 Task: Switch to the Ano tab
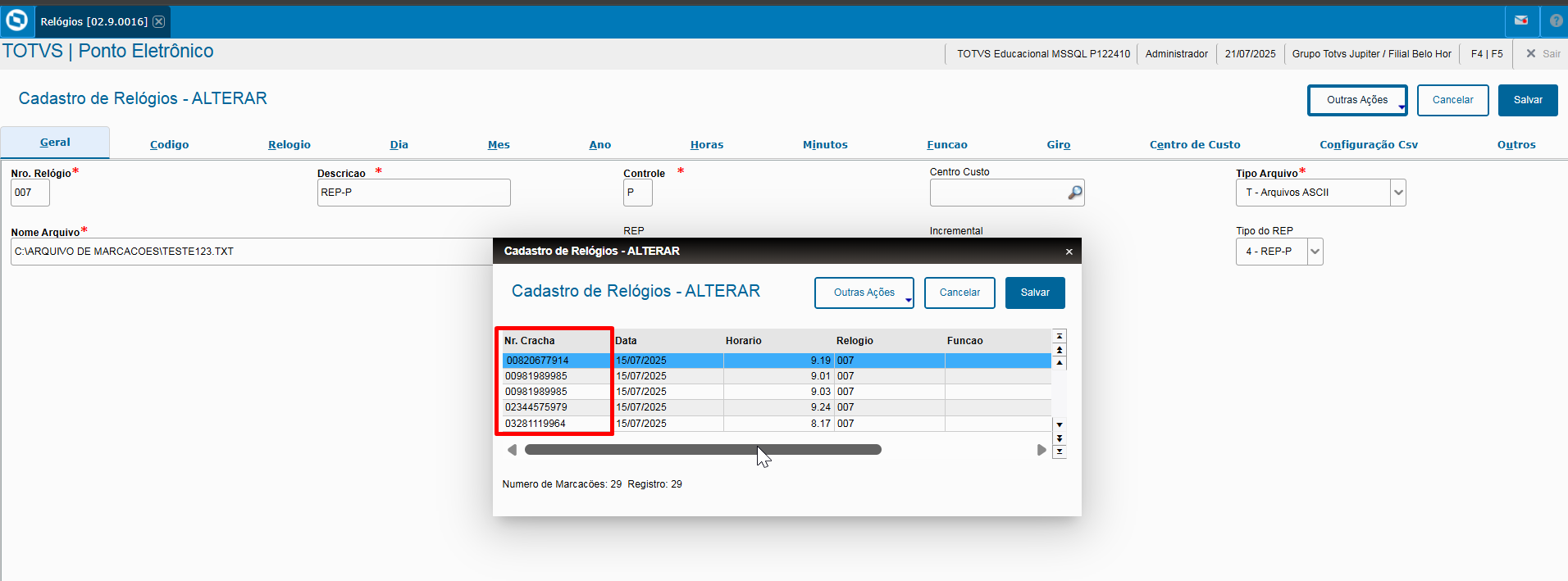pos(599,144)
